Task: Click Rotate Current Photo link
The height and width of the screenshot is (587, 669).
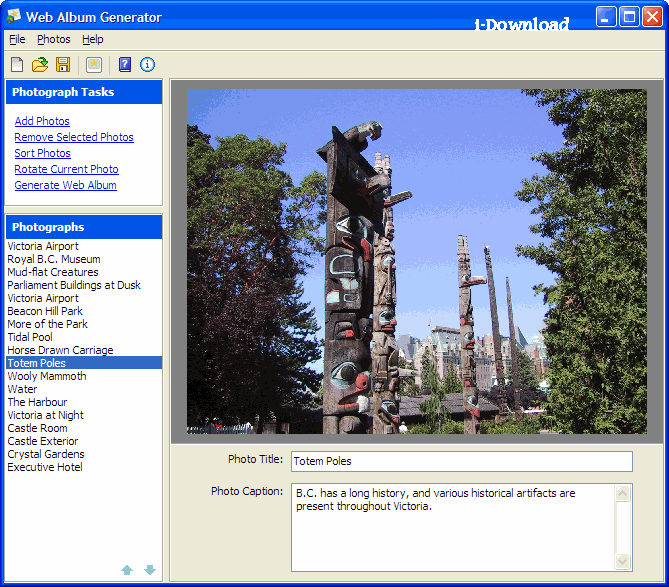Action: 66,169
